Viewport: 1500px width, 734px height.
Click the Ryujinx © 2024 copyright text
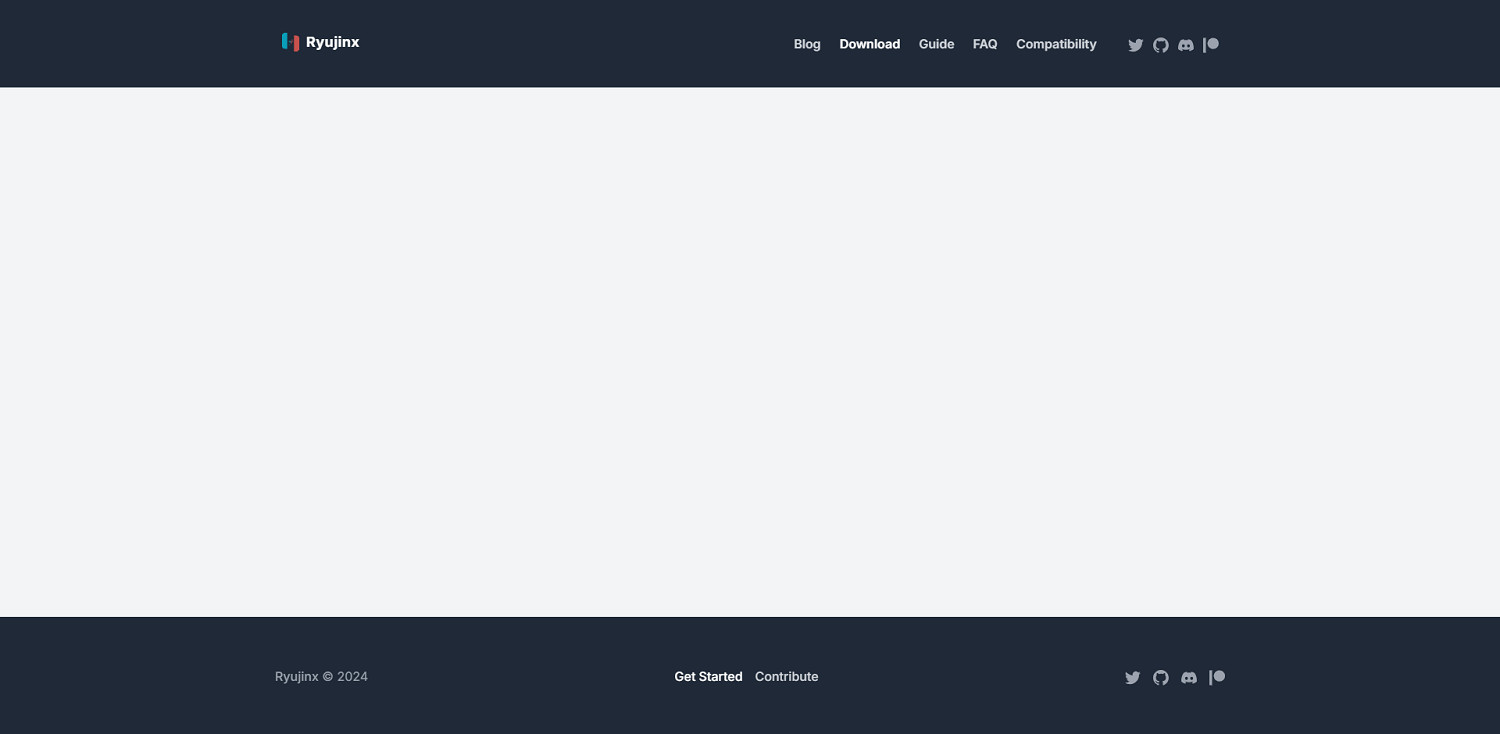(x=321, y=677)
